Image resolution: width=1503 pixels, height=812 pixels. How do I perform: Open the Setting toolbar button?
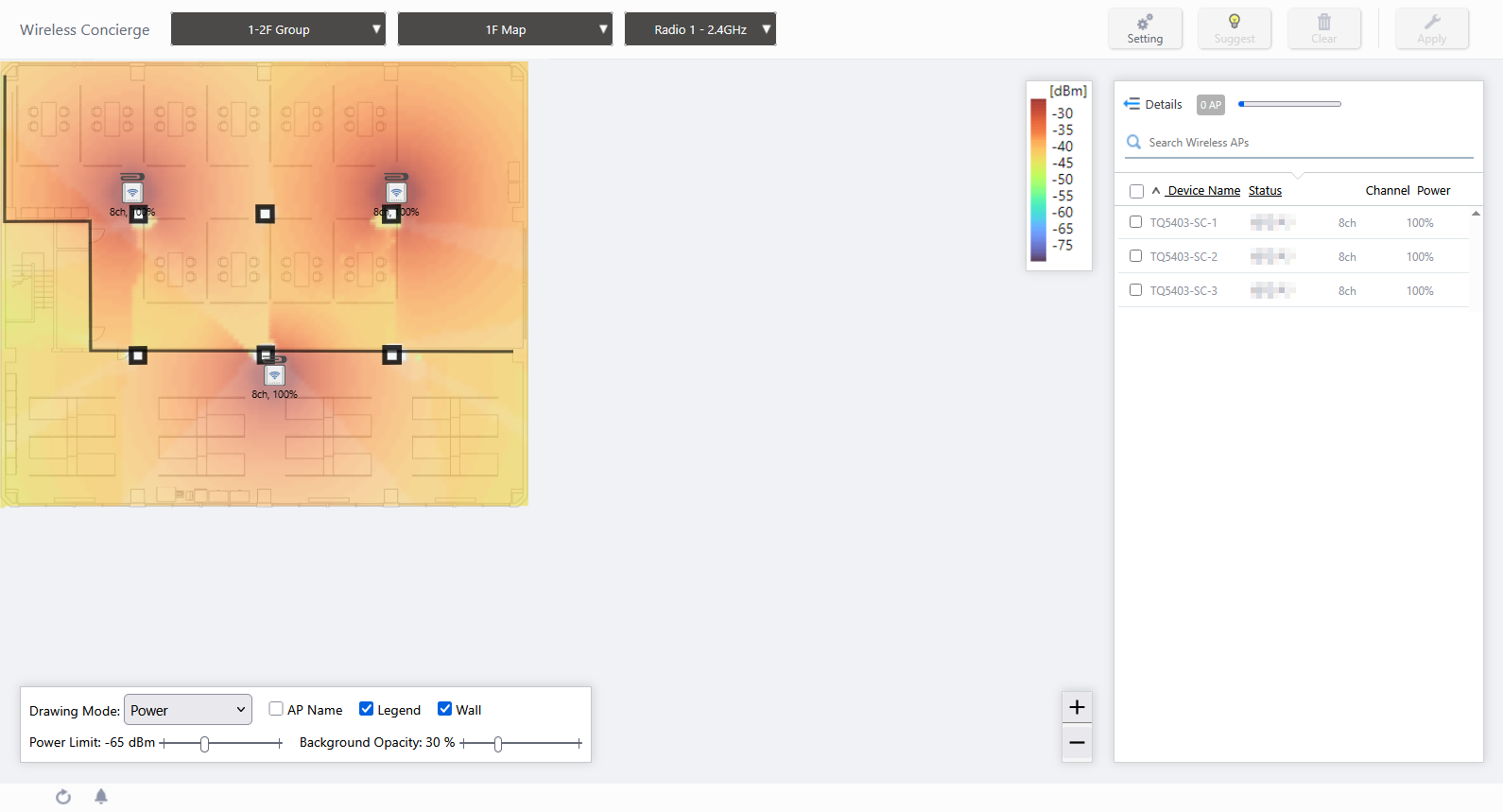tap(1145, 28)
